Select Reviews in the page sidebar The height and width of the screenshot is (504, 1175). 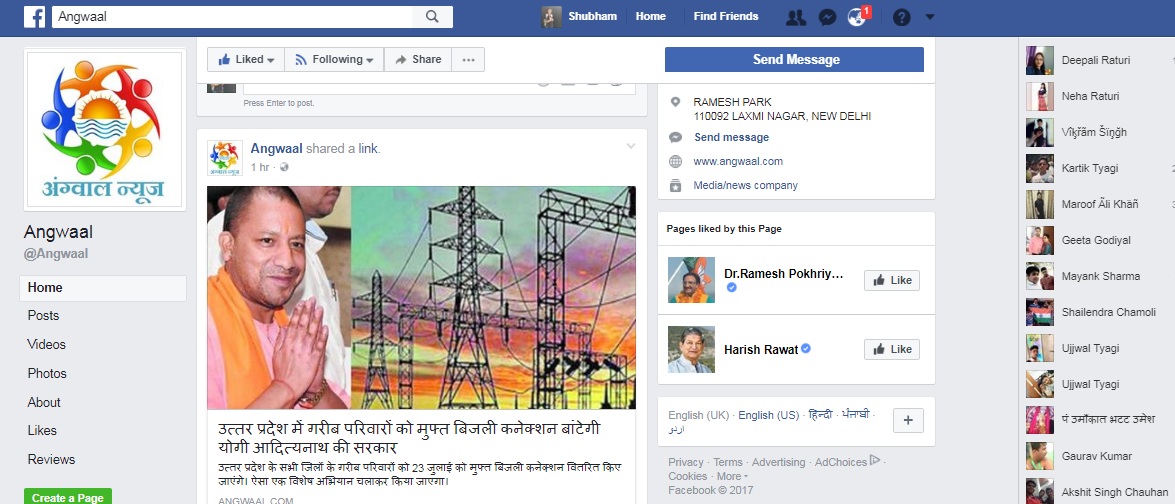click(x=52, y=459)
